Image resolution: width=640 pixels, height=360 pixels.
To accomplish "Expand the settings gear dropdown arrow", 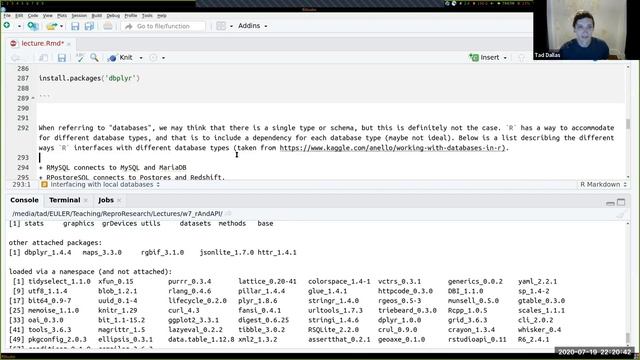I will 163,58.
